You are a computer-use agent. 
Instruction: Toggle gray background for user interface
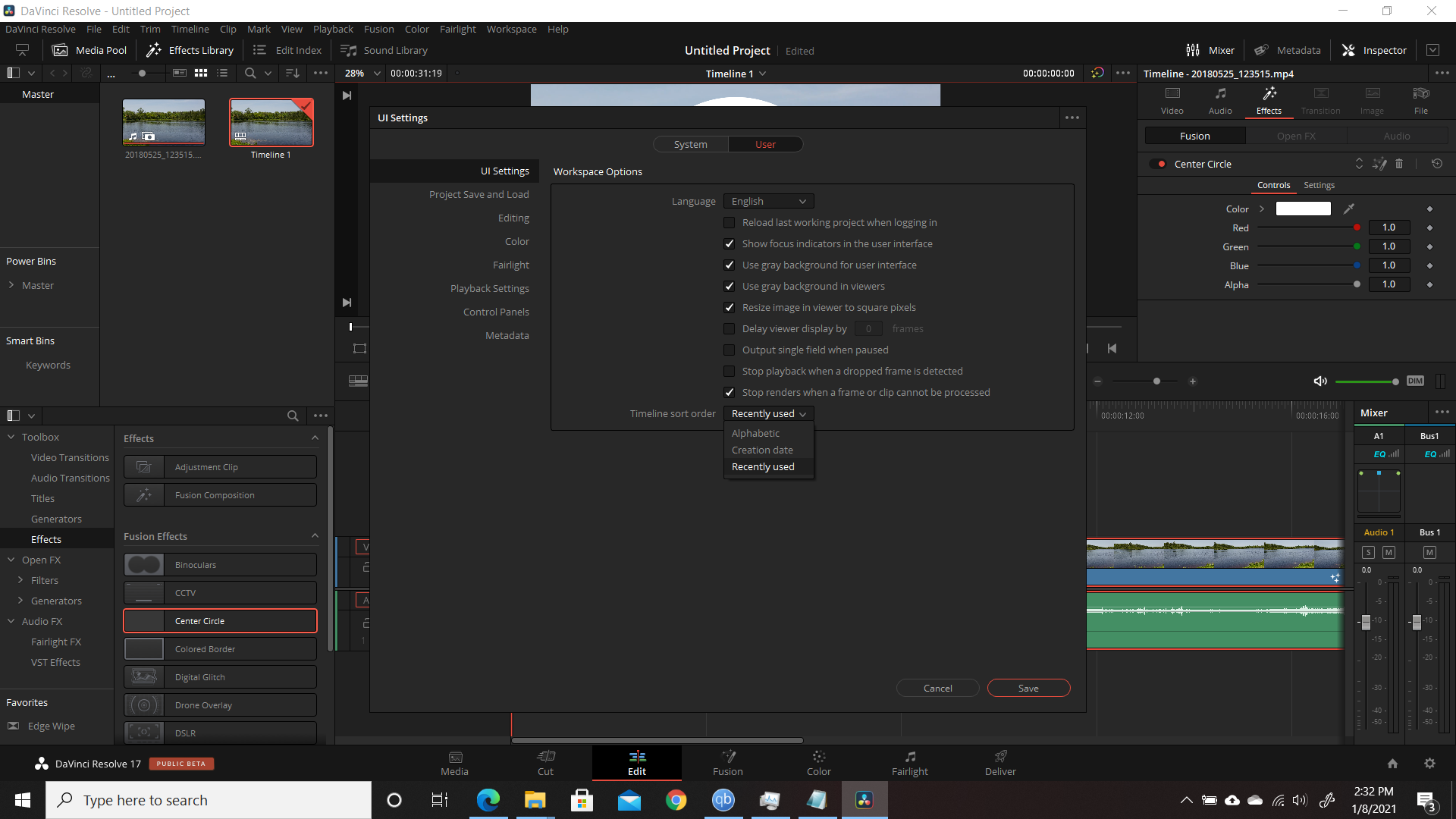coord(729,265)
